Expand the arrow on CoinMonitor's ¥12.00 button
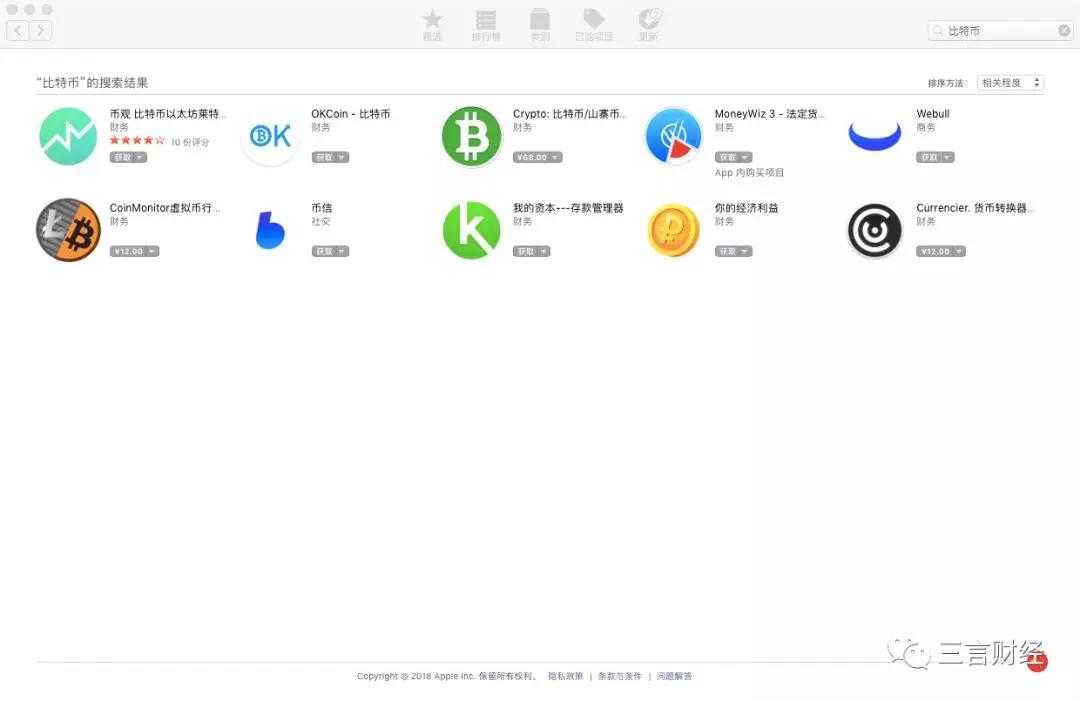The height and width of the screenshot is (701, 1080). point(152,251)
